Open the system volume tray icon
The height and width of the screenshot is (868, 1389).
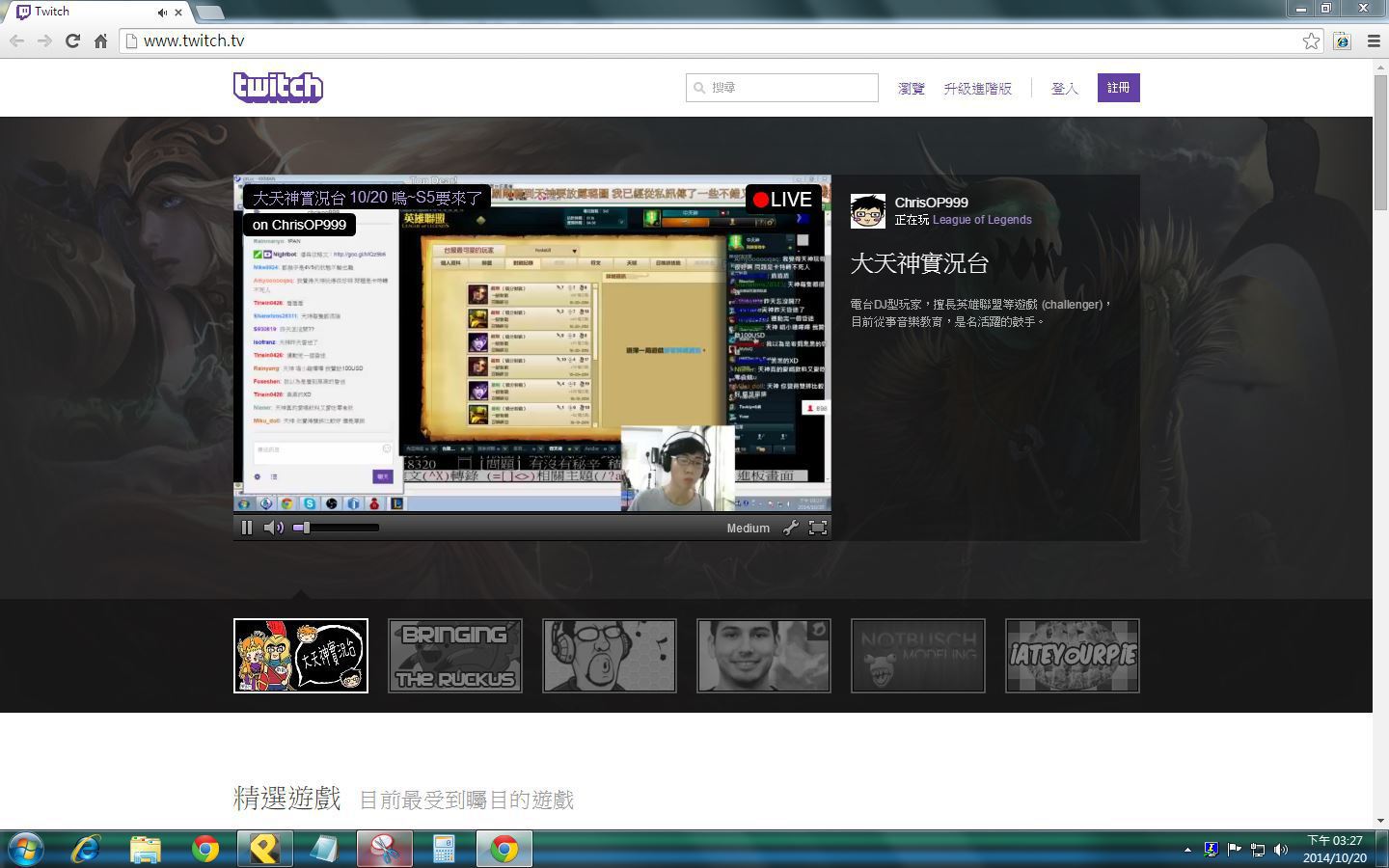pos(1280,850)
